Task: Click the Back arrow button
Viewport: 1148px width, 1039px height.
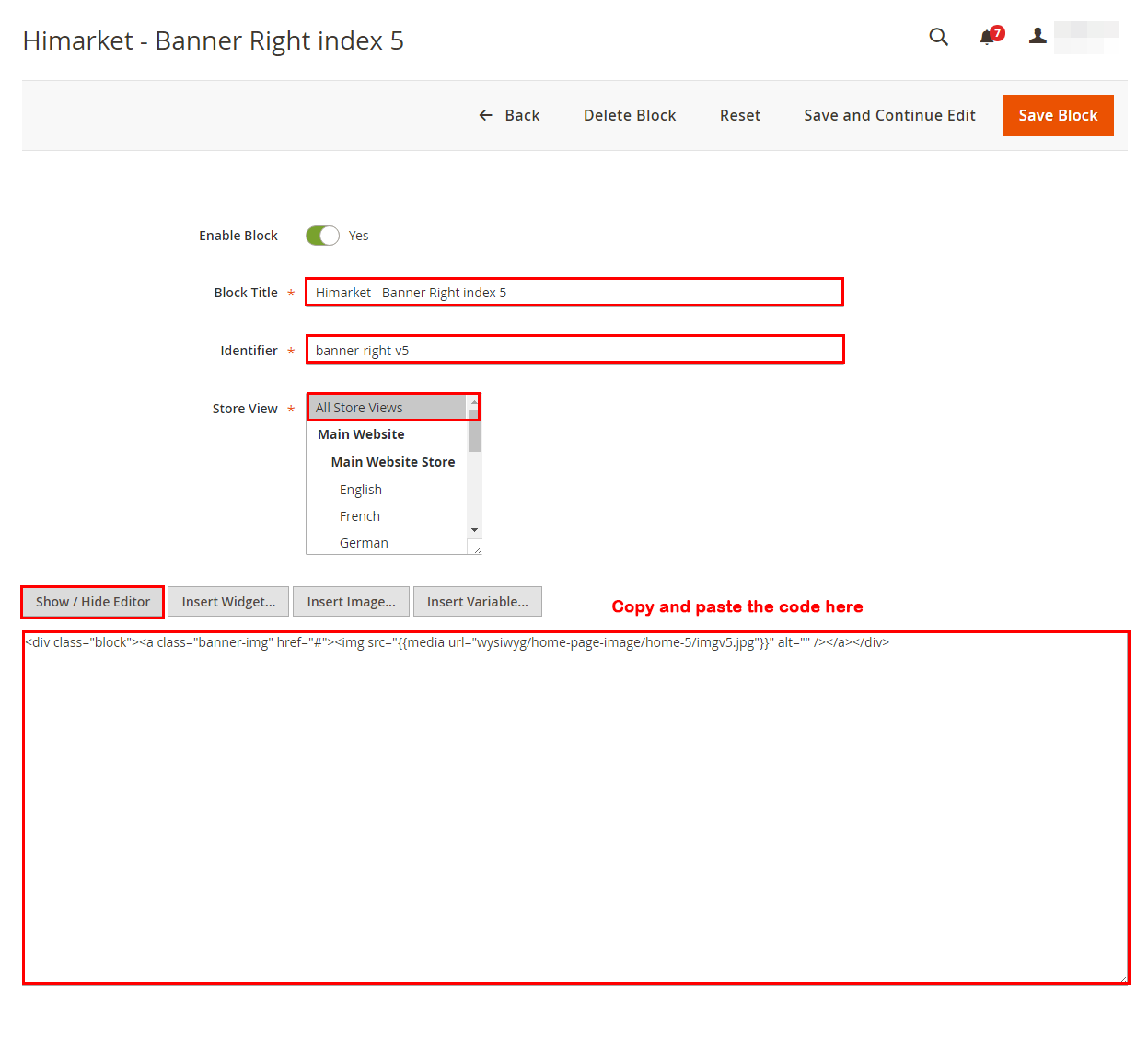Action: point(509,115)
